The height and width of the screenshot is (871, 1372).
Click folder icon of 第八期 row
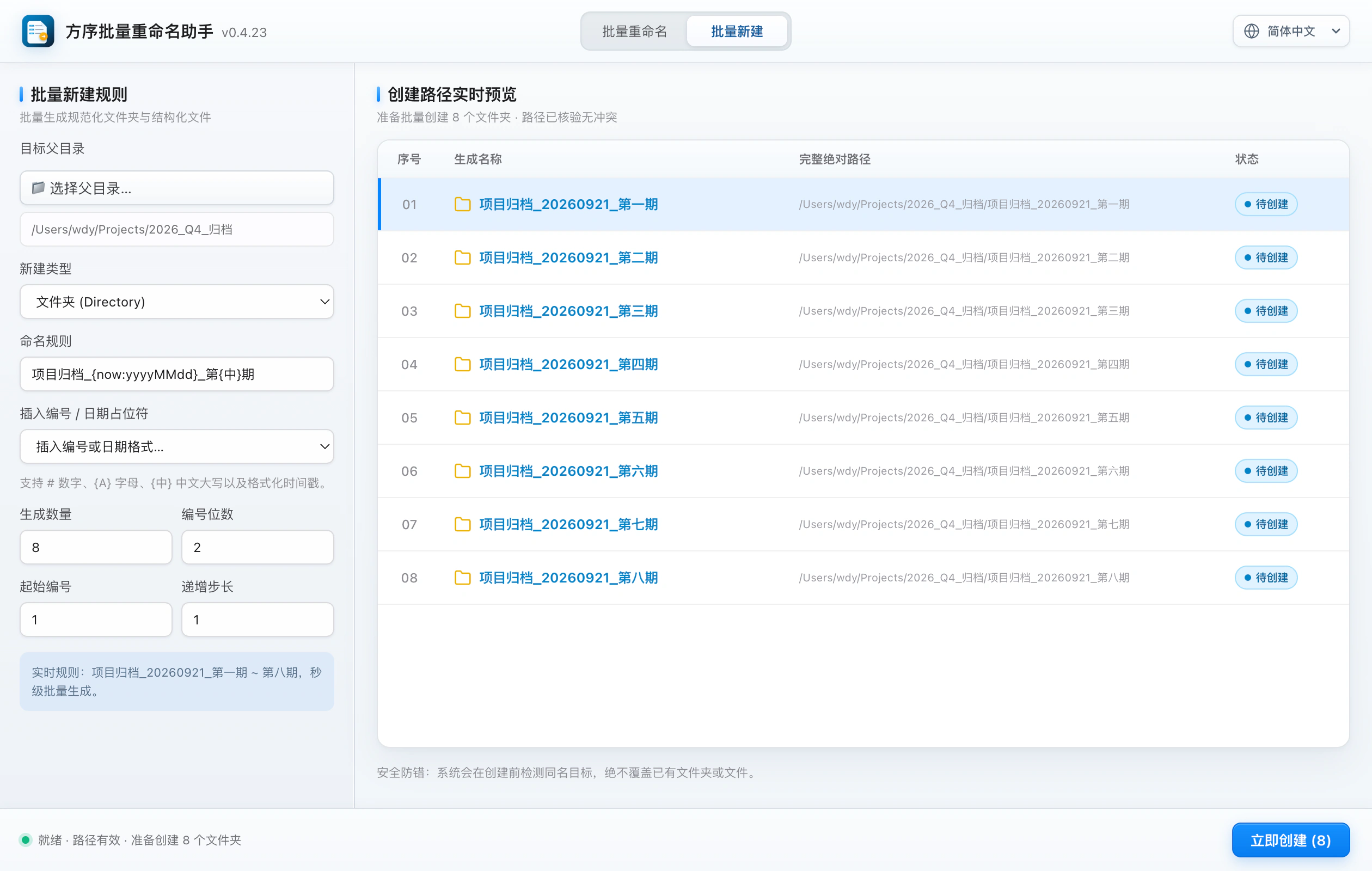(463, 578)
